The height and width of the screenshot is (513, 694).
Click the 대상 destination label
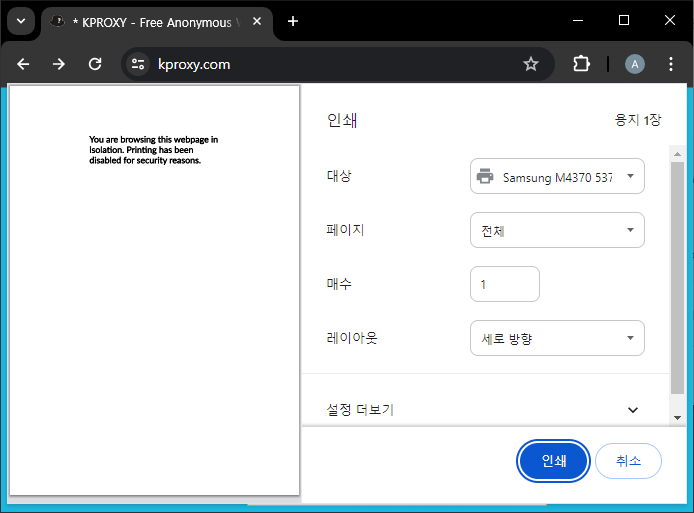coord(339,176)
